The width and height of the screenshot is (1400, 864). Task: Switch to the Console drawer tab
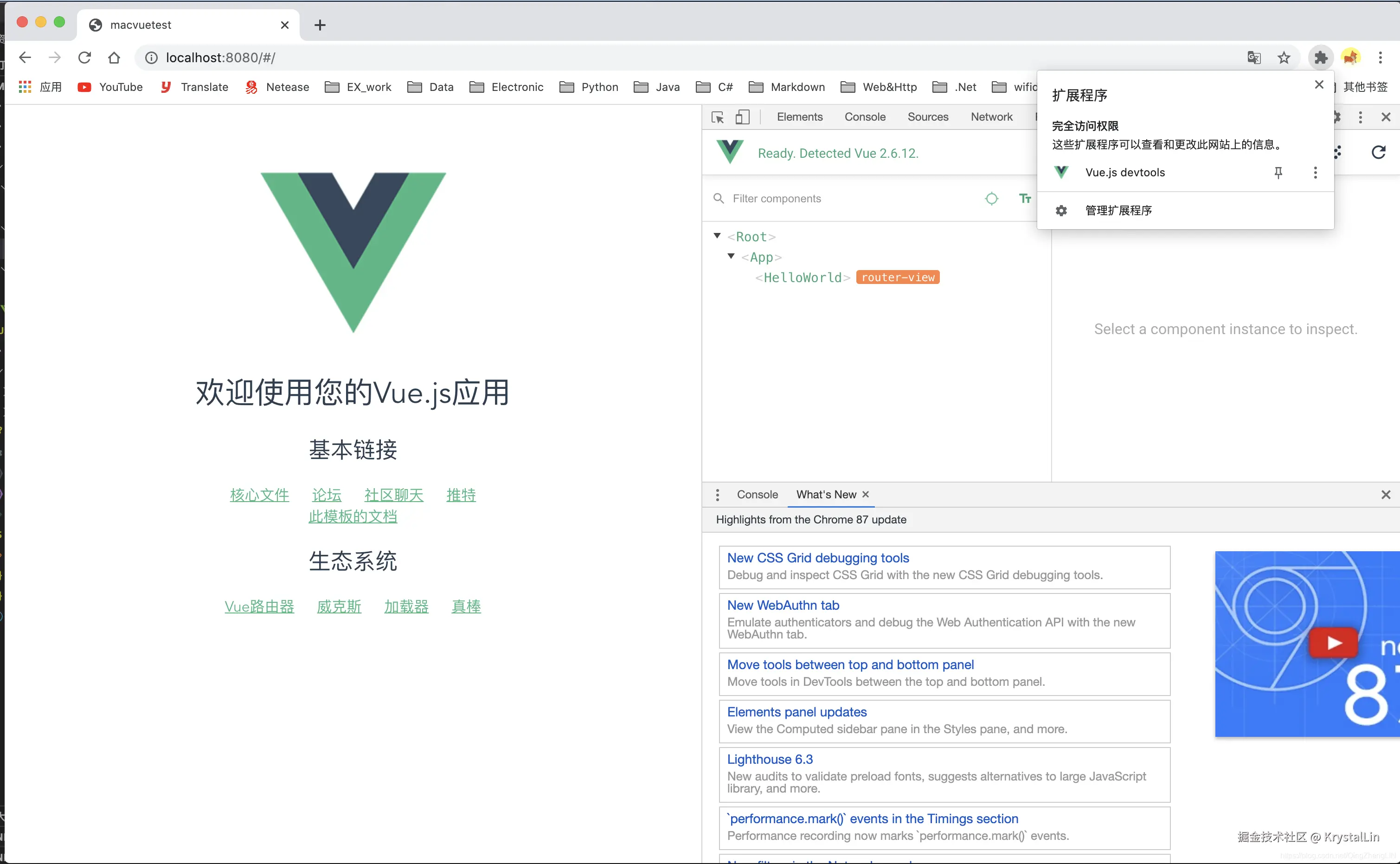click(x=758, y=495)
